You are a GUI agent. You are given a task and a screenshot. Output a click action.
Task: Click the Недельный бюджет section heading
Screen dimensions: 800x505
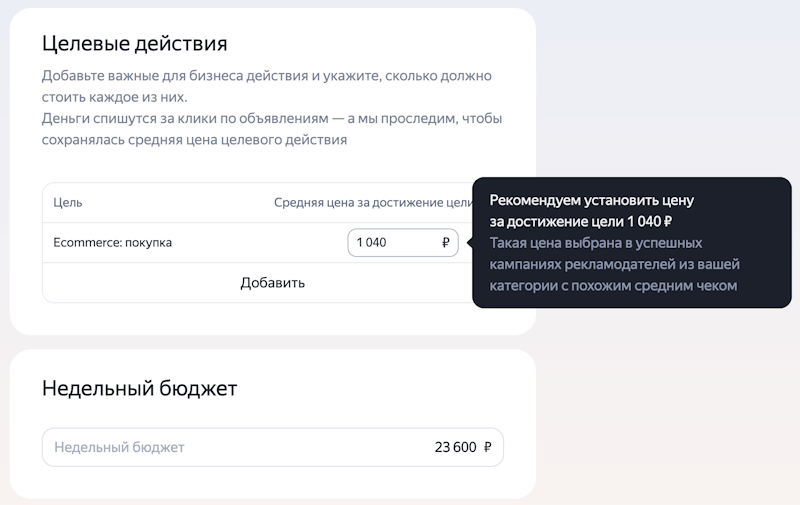tap(139, 388)
